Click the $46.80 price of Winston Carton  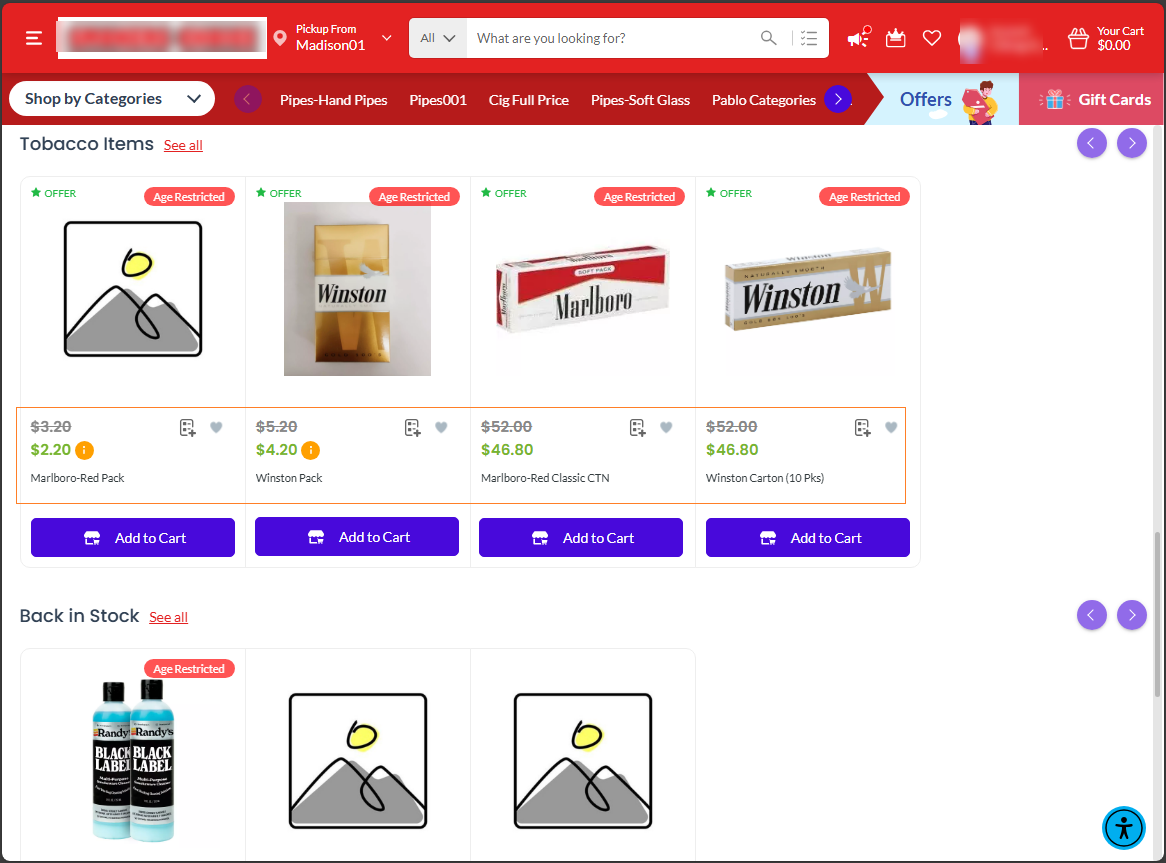click(732, 450)
